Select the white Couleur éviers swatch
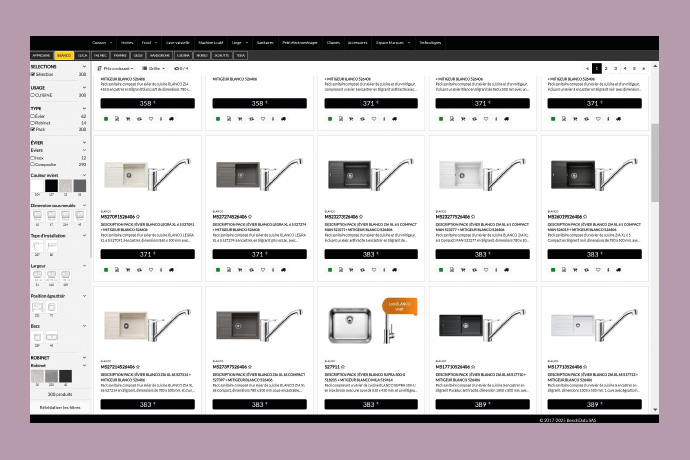The width and height of the screenshot is (690, 460). (x=37, y=185)
